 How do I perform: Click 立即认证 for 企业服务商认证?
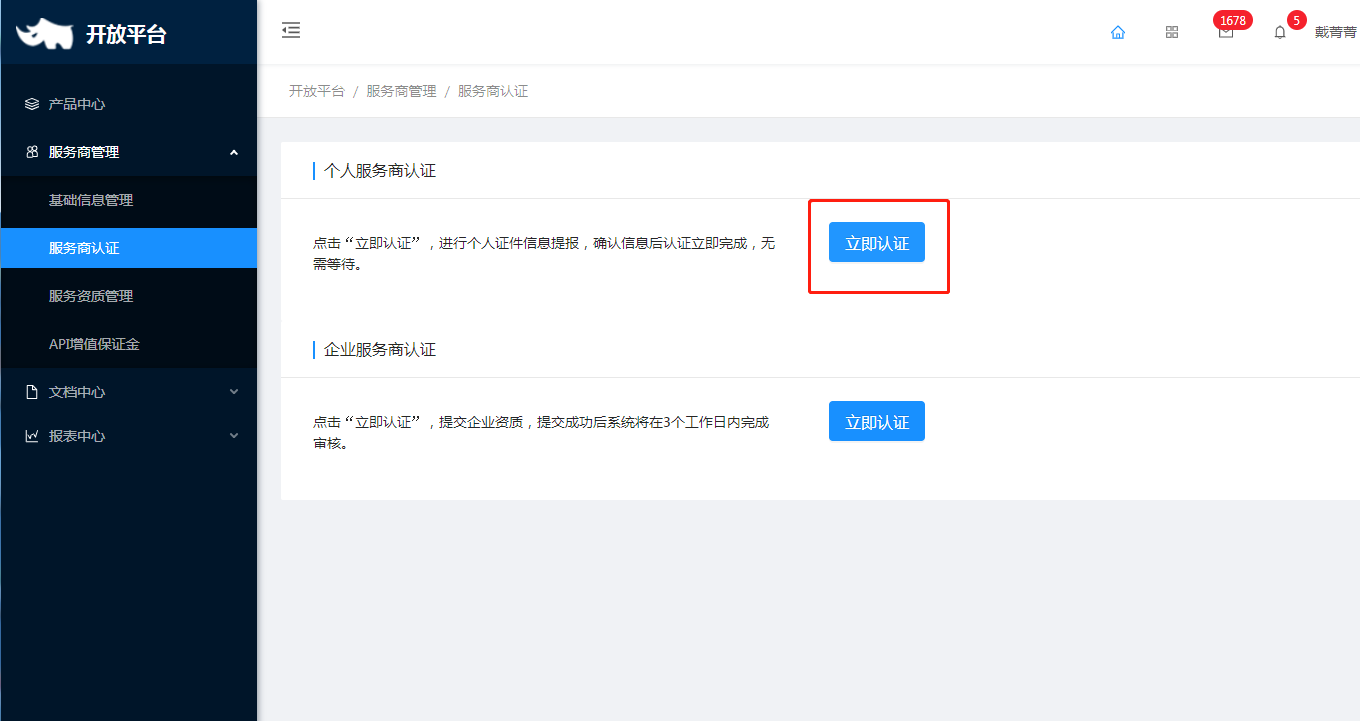tap(877, 421)
